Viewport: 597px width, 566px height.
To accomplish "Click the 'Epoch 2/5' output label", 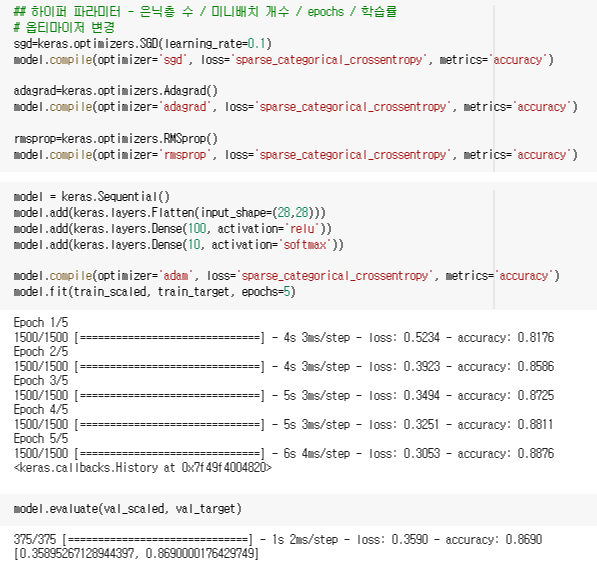I will 41,351.
